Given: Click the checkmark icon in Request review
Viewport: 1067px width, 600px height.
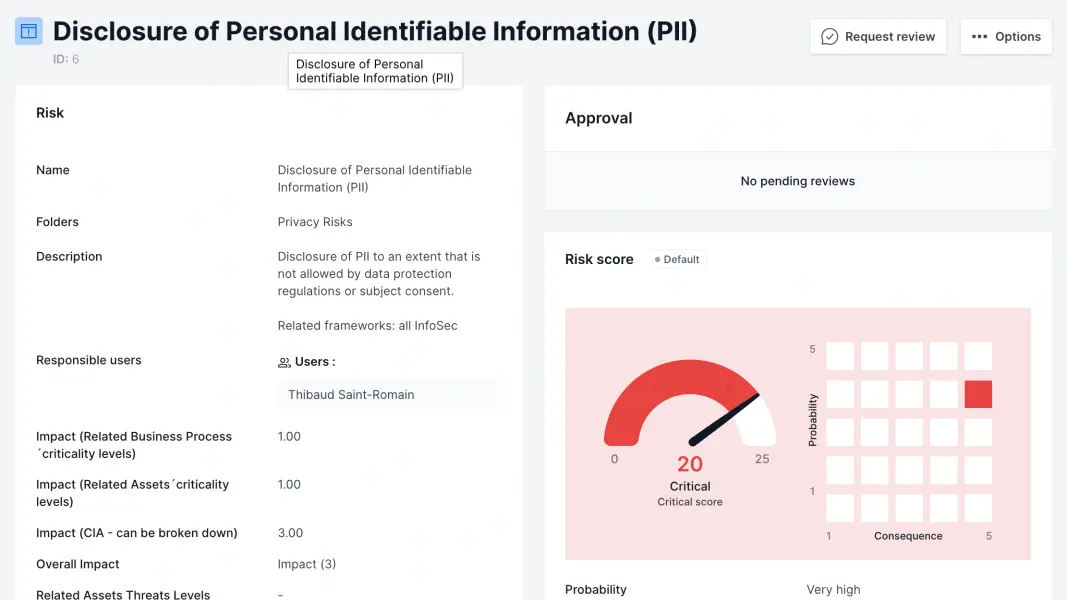Looking at the screenshot, I should pos(829,37).
